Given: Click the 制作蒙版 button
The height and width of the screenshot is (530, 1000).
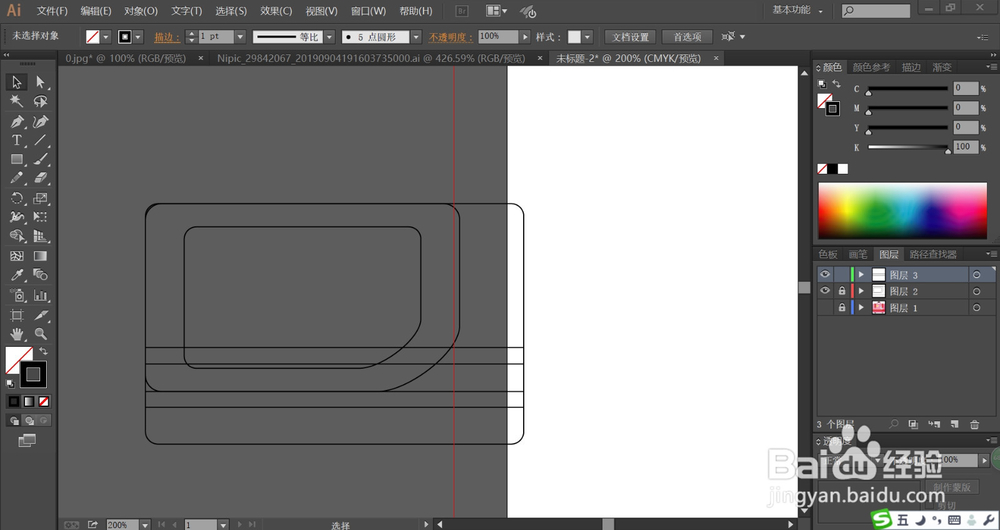Looking at the screenshot, I should click(x=952, y=487).
